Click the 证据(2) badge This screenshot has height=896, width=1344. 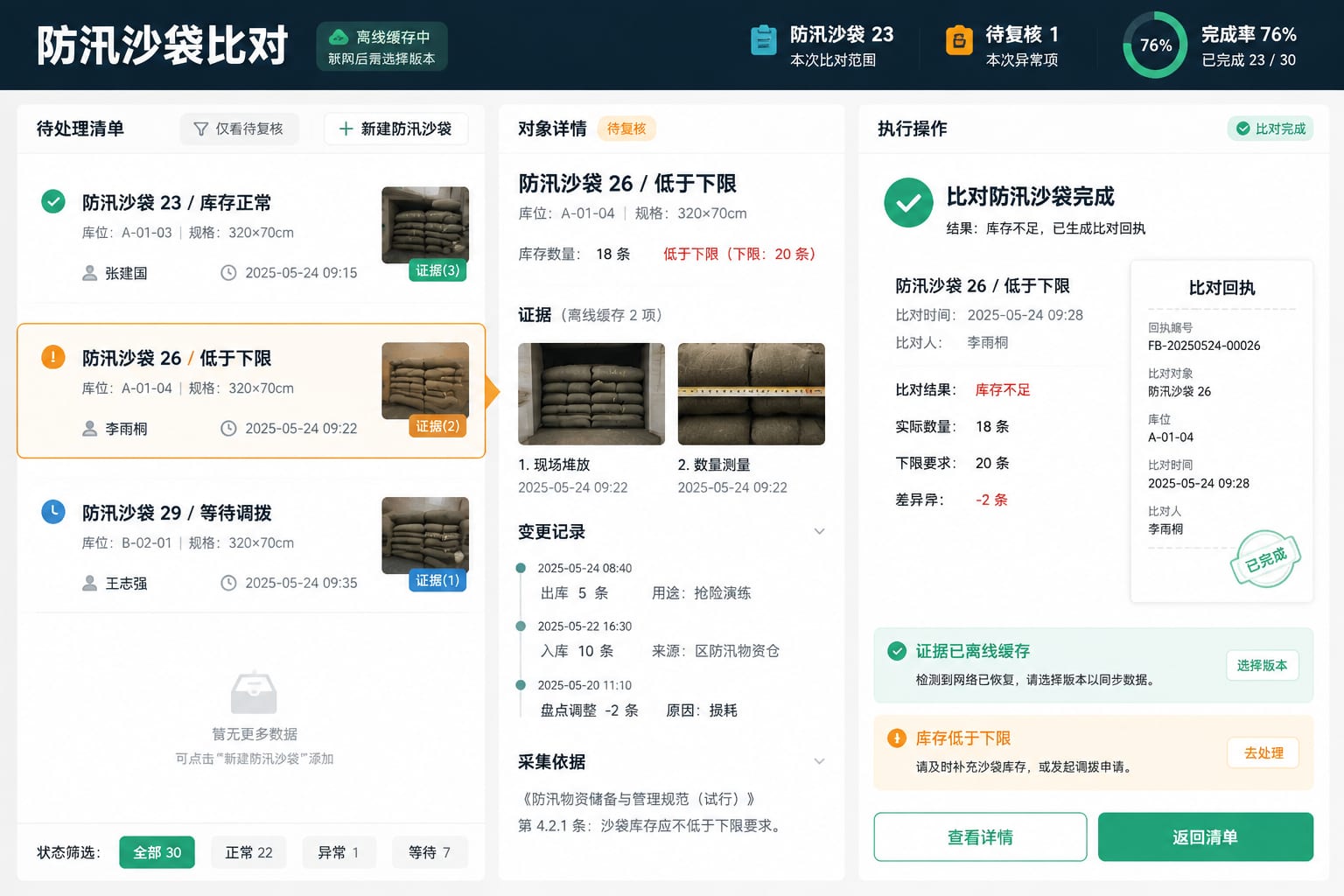pyautogui.click(x=437, y=426)
